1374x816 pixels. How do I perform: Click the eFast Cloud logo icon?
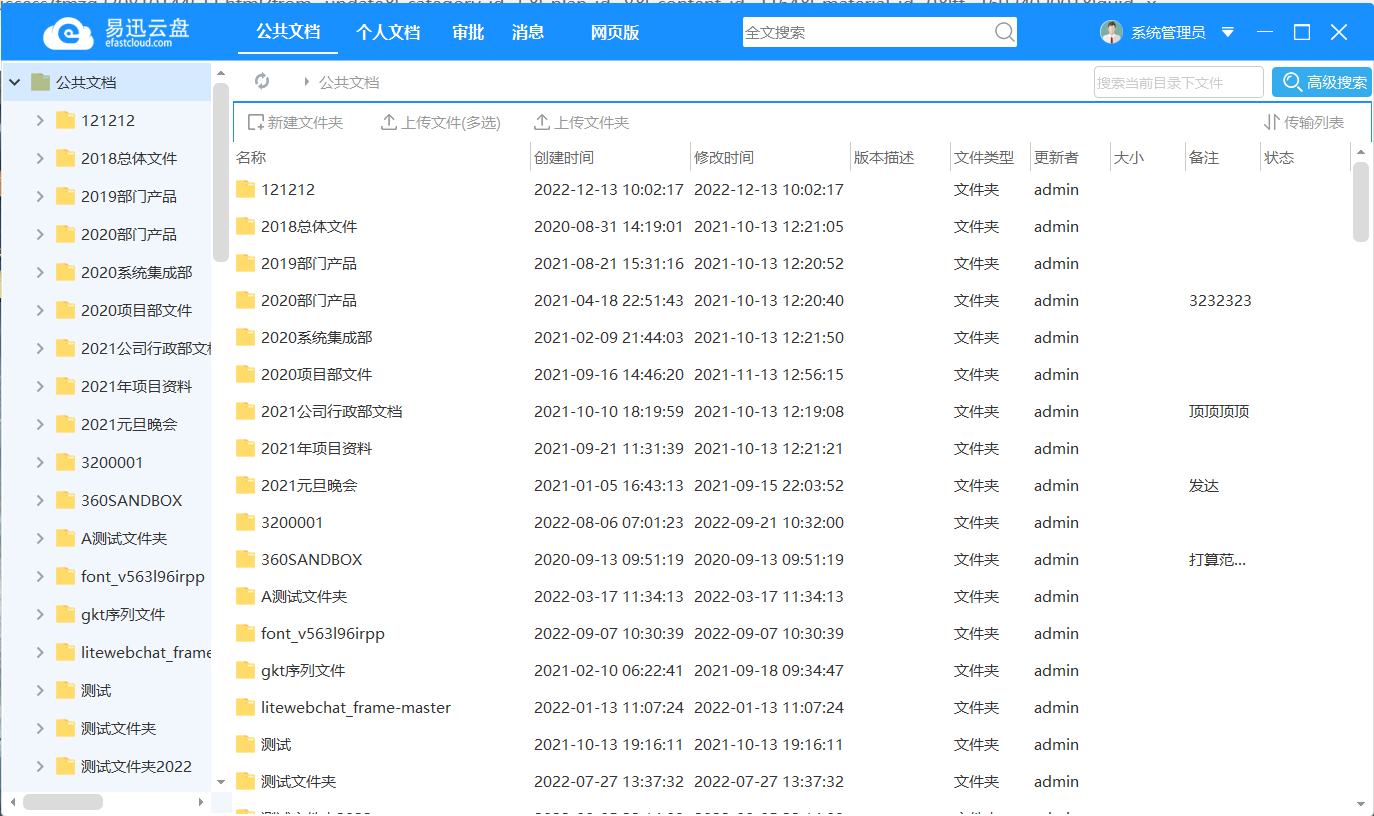(x=66, y=31)
